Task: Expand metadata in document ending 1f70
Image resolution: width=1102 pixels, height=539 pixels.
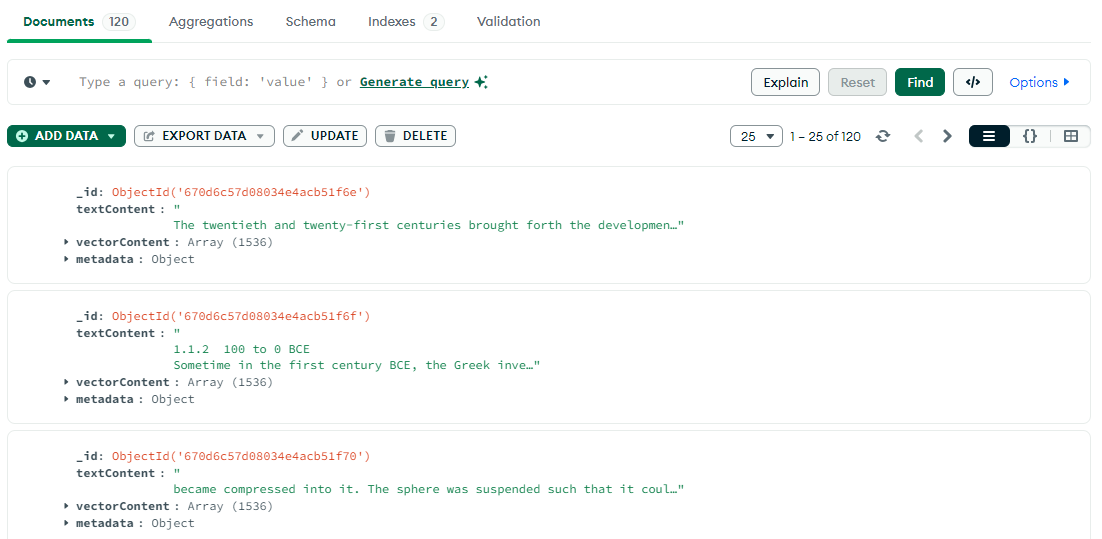Action: coord(67,523)
